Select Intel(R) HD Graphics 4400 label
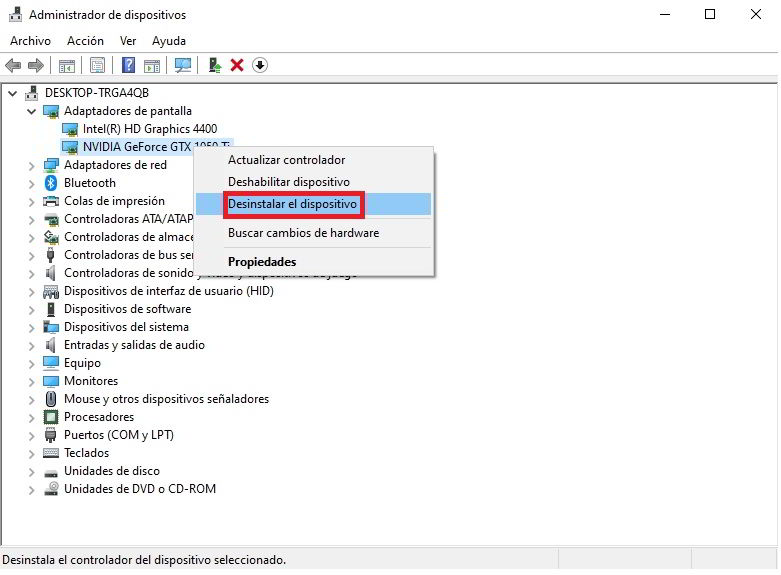781x575 pixels. [150, 129]
